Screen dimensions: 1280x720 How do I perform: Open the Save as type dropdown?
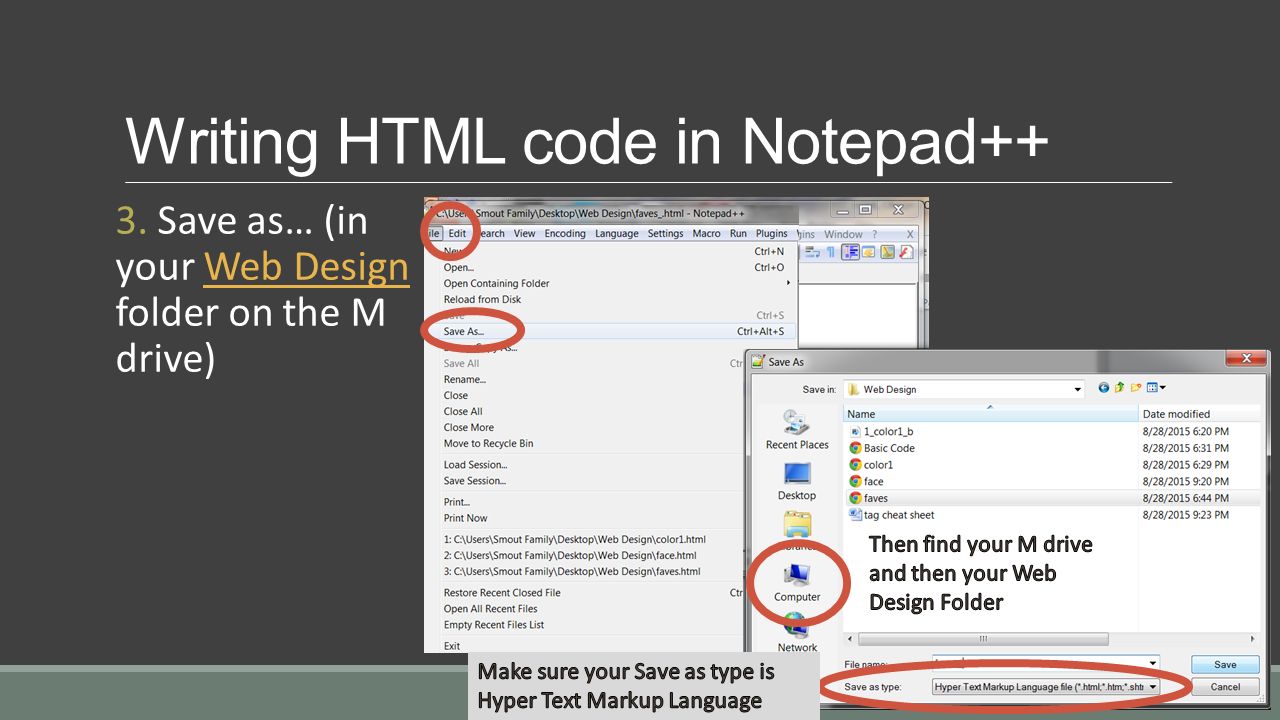(1152, 687)
